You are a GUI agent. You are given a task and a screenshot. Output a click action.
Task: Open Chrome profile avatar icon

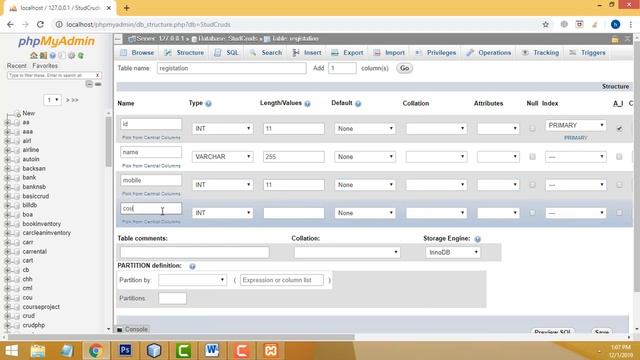615,24
